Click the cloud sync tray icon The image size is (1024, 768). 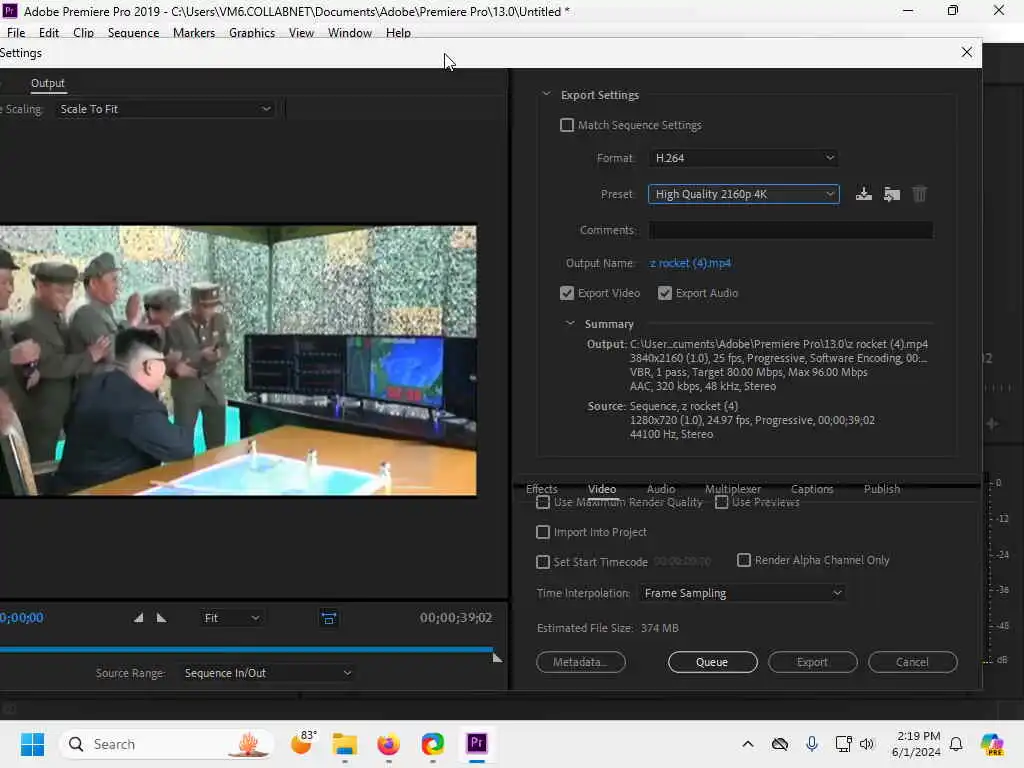[780, 744]
